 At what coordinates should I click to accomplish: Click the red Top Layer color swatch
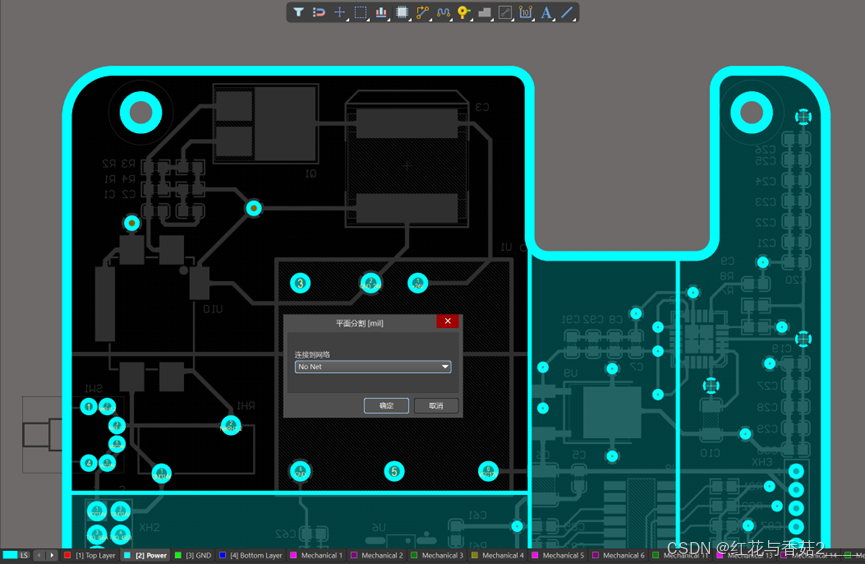(x=67, y=555)
